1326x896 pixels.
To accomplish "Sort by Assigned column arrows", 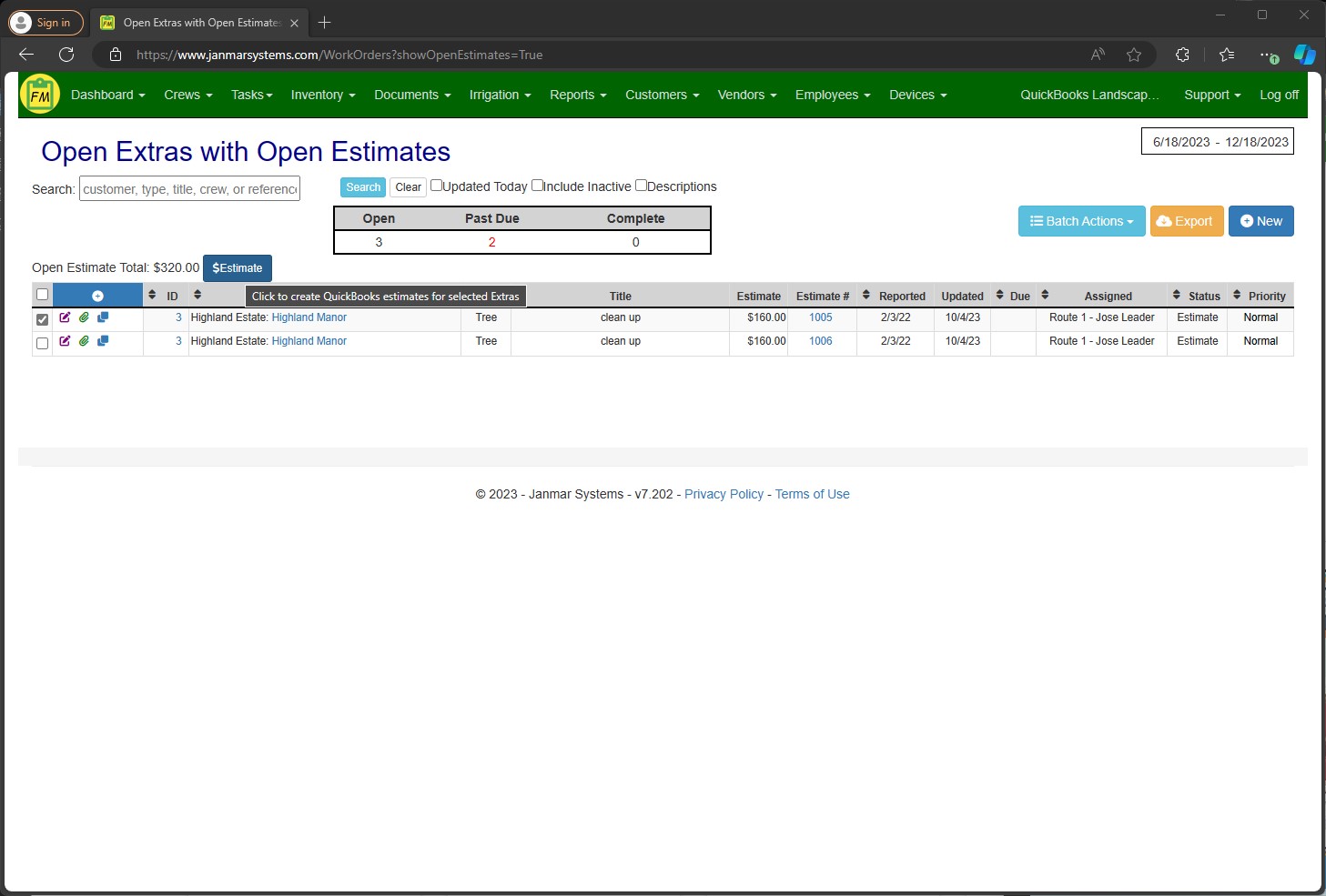I will point(1045,295).
